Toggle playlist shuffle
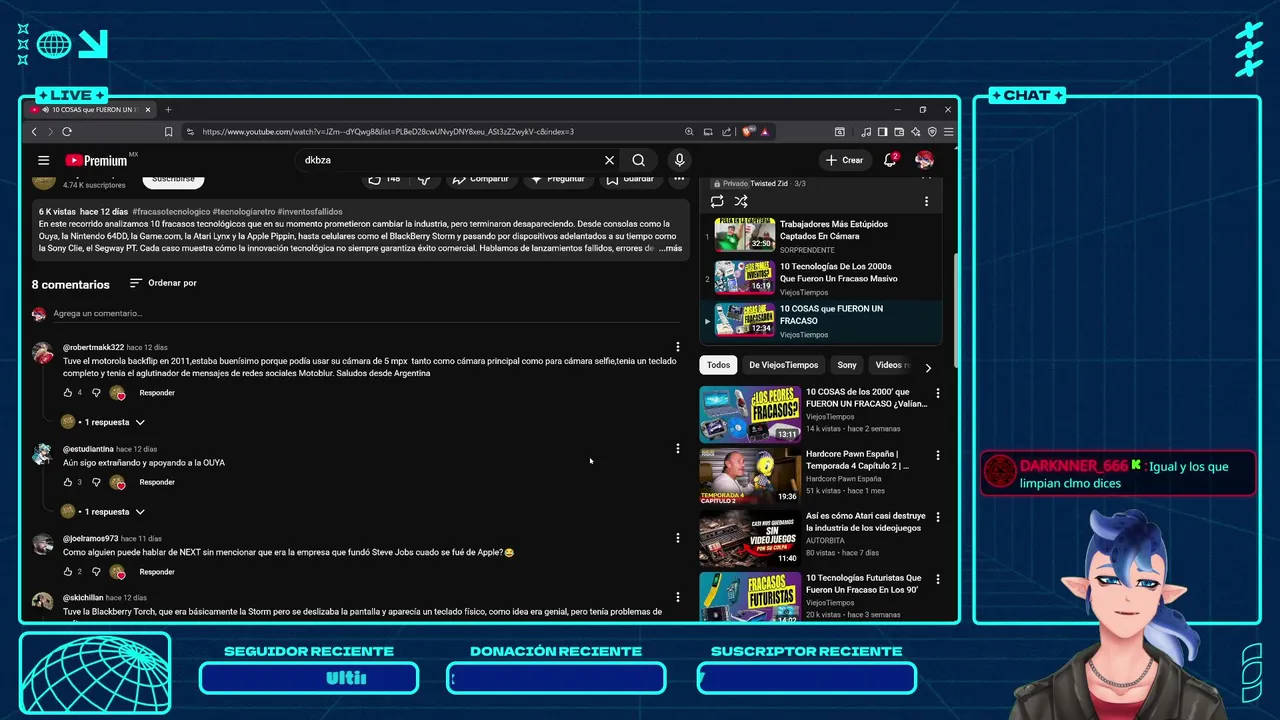This screenshot has width=1280, height=720. 741,201
